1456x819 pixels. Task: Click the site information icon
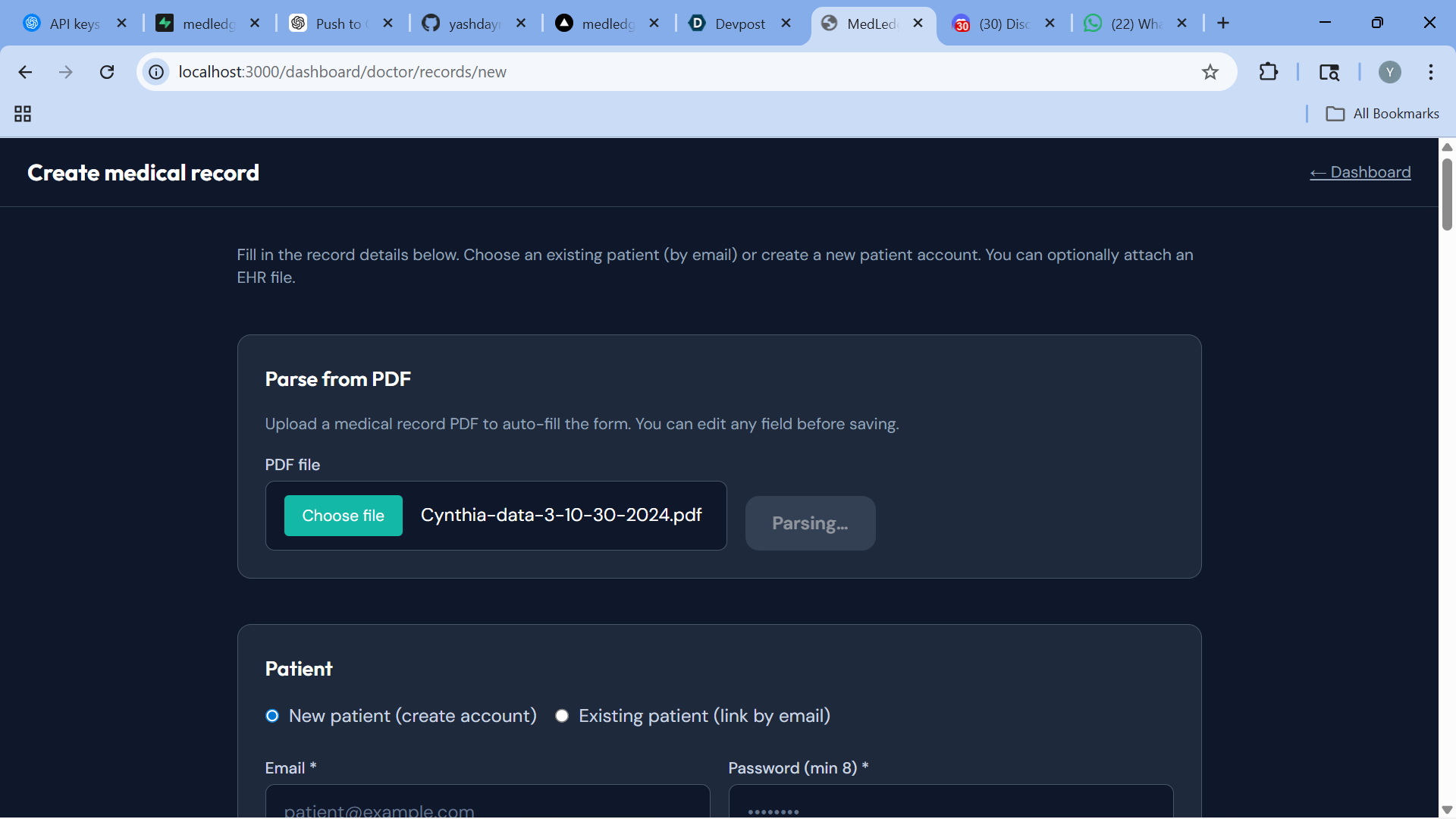[x=156, y=72]
